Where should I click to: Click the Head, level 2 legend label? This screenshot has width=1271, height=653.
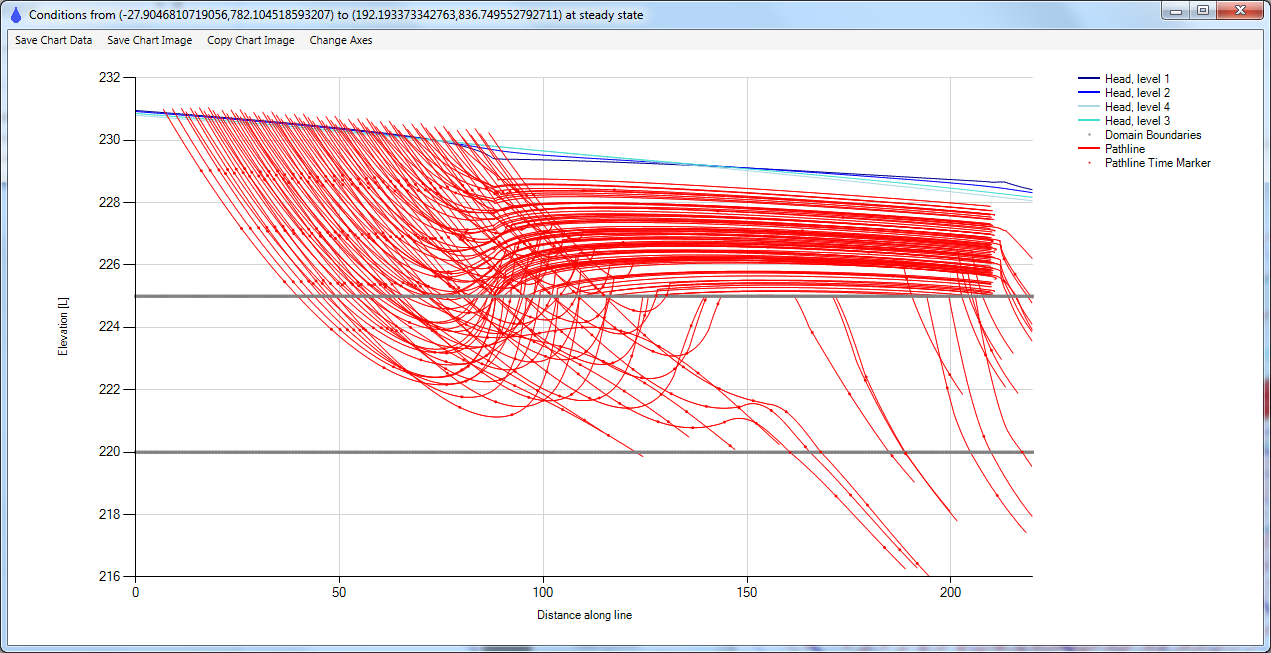[x=1136, y=93]
